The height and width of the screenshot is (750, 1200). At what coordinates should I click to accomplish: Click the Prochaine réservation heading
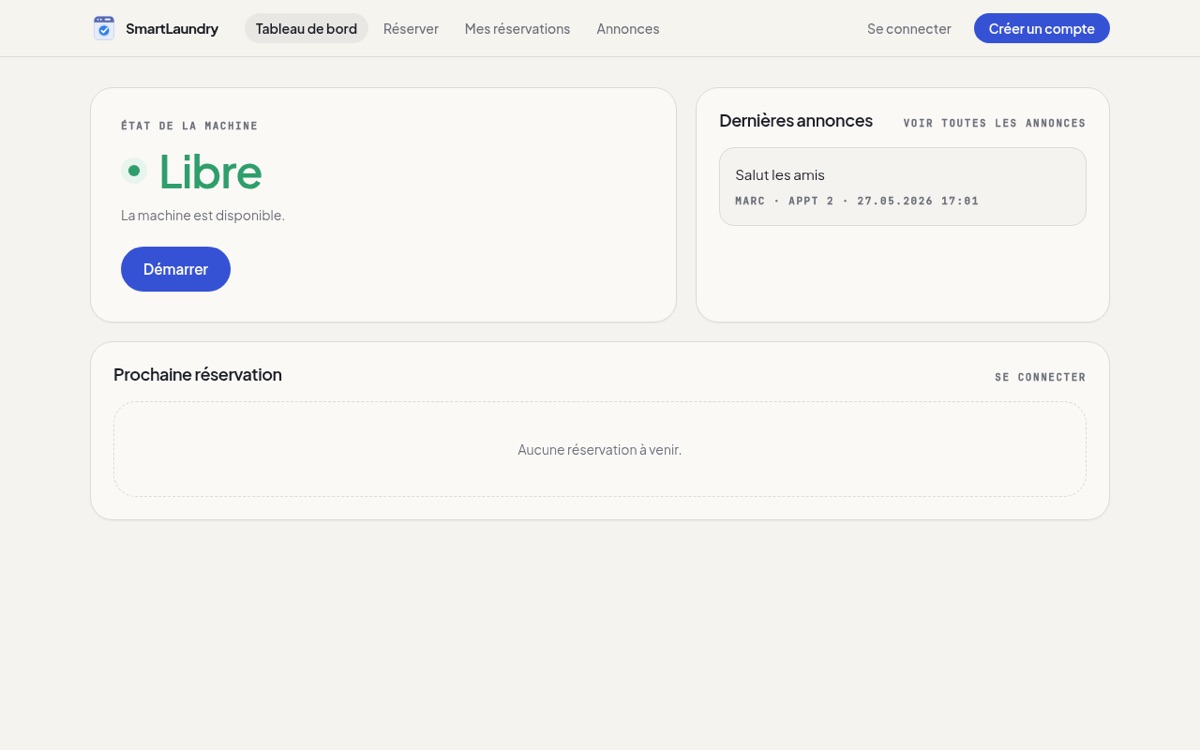pos(198,375)
